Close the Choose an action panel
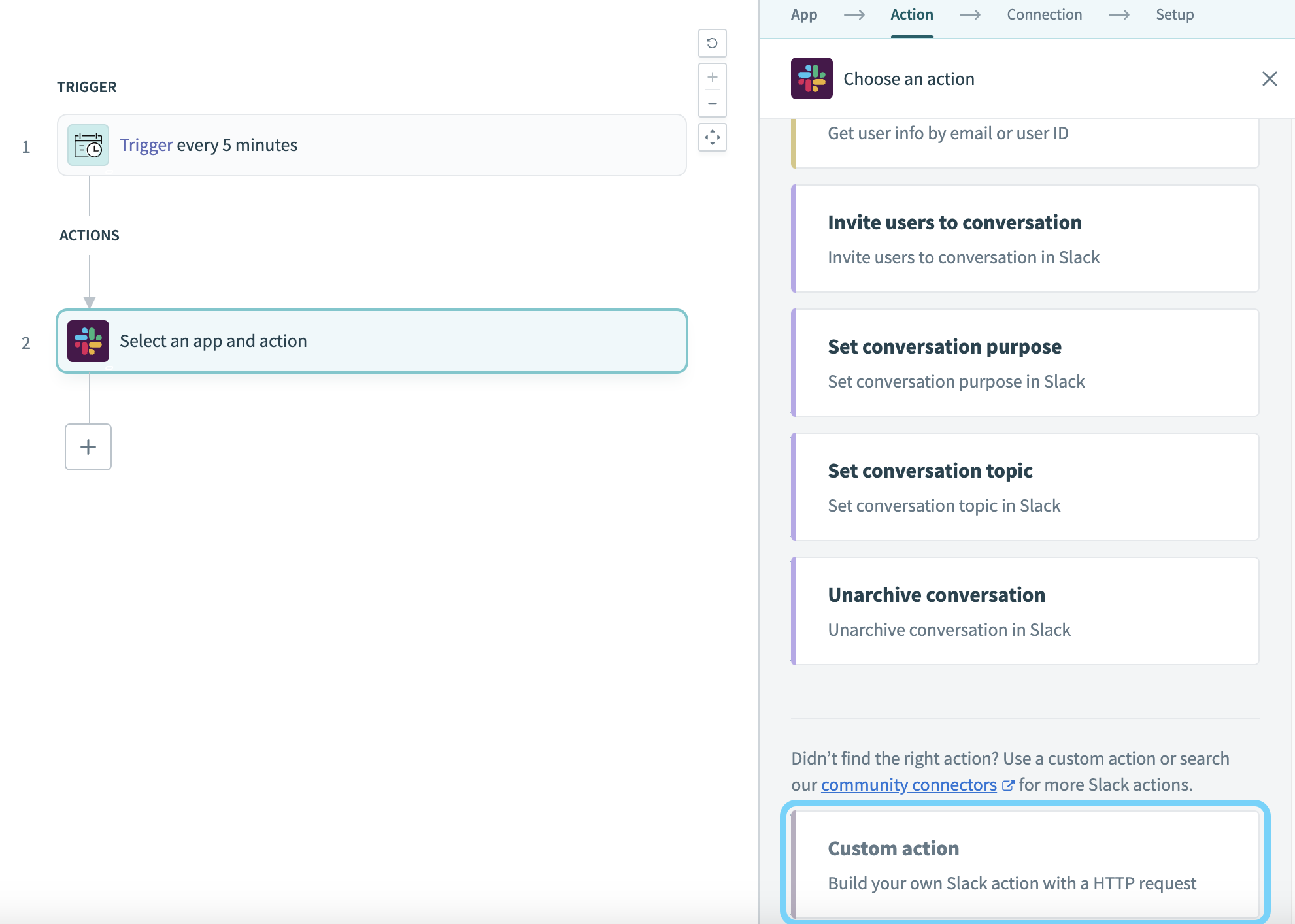The height and width of the screenshot is (924, 1295). pos(1270,78)
